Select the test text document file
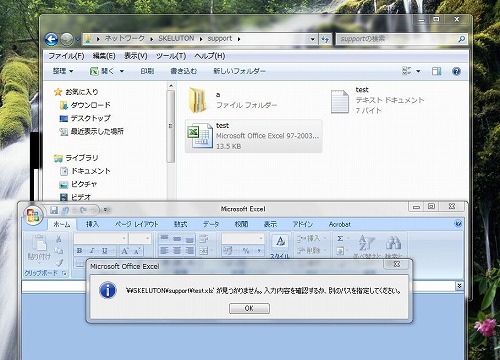This screenshot has height=360, width=500. [378, 100]
